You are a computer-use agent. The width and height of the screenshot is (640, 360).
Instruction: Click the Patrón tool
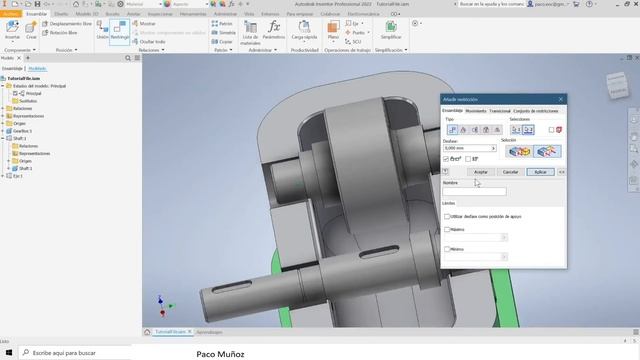tap(222, 24)
